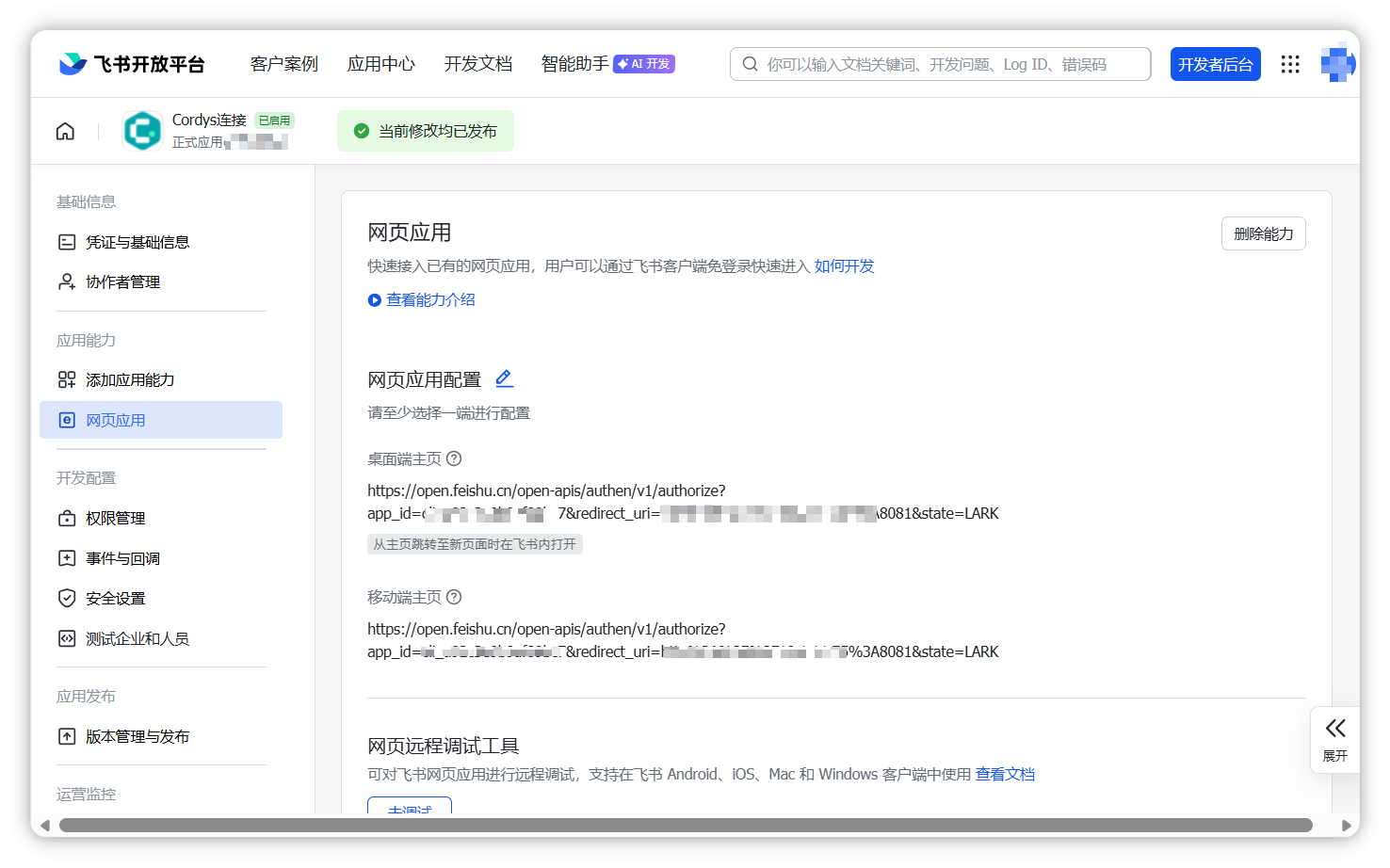Click the Feishu Open Platform logo
This screenshot has width=1390, height=868.
click(132, 64)
